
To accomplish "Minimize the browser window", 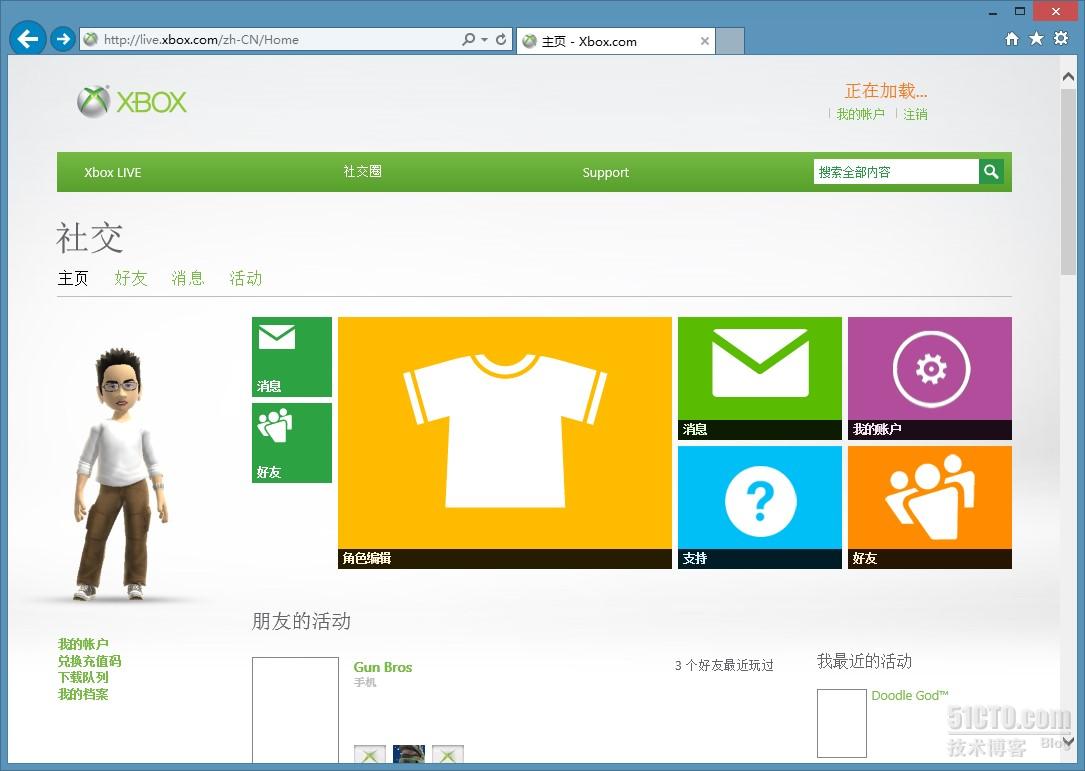I will [993, 12].
